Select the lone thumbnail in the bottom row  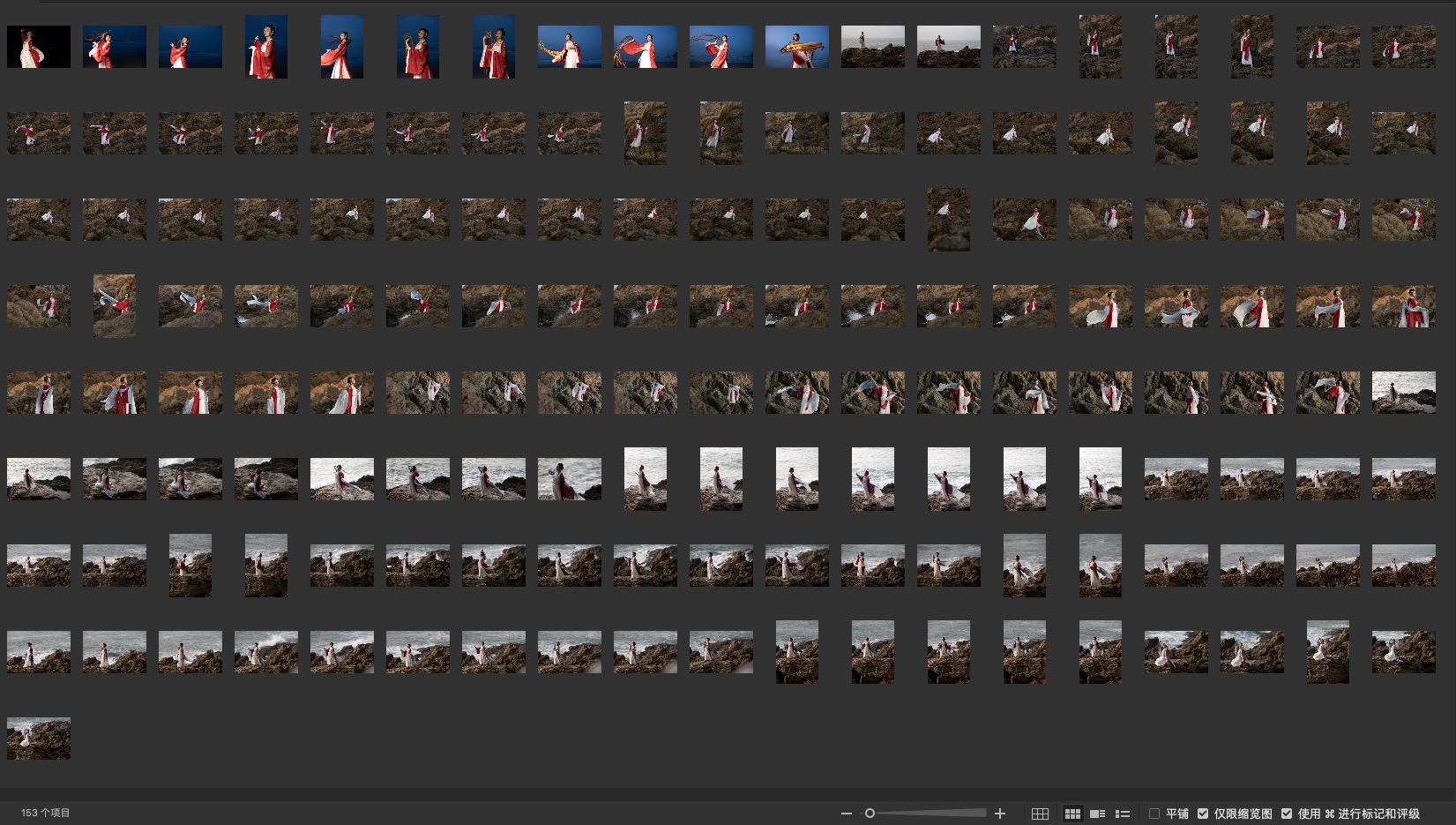coord(39,739)
